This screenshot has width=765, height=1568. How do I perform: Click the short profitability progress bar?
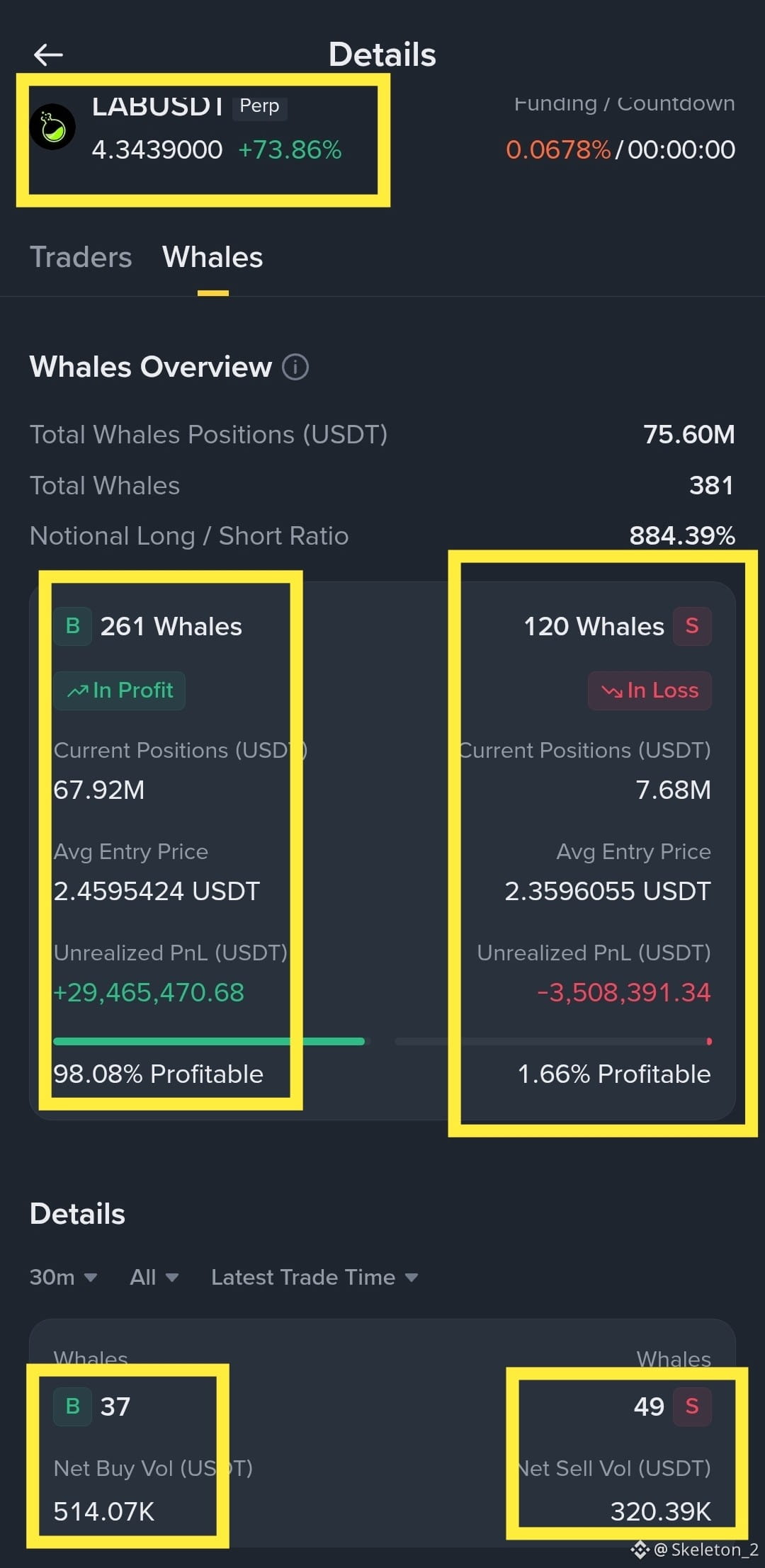coord(553,1041)
